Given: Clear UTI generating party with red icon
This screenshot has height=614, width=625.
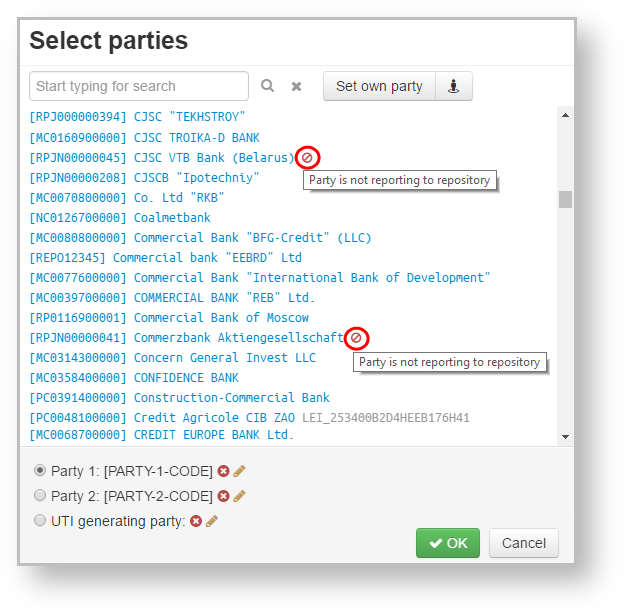Looking at the screenshot, I should coord(196,521).
